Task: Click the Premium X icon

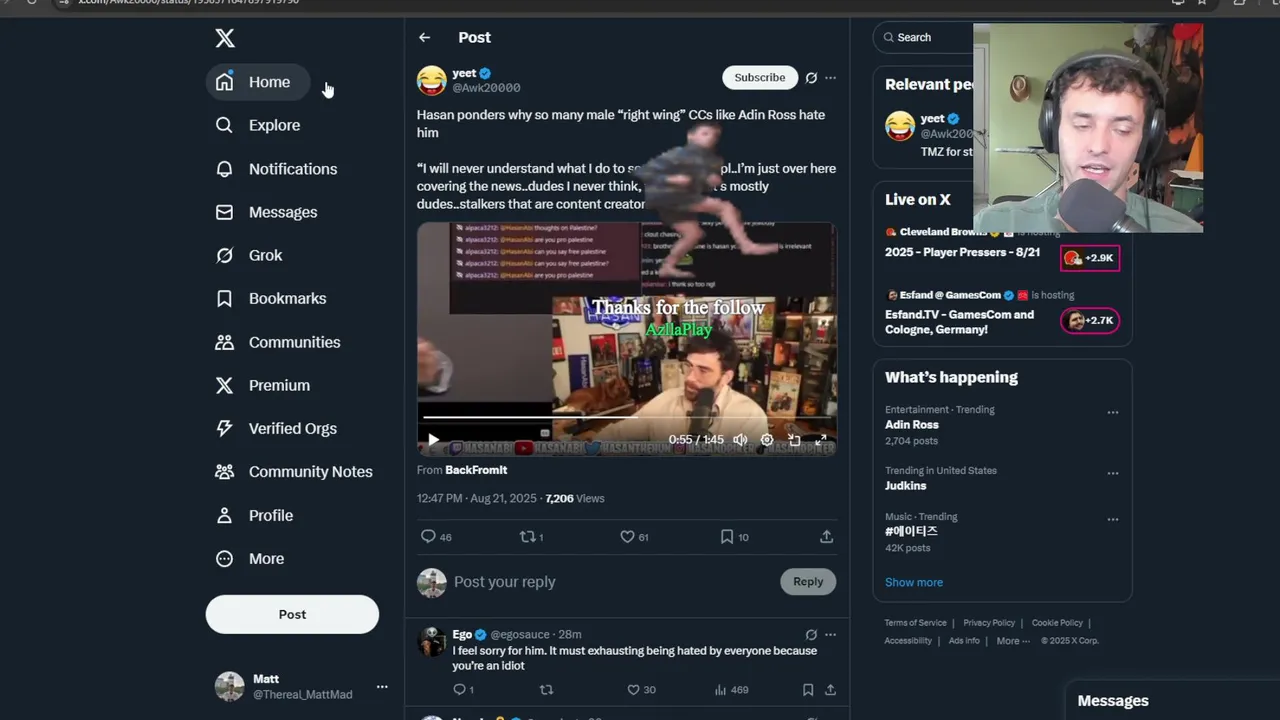Action: [225, 385]
